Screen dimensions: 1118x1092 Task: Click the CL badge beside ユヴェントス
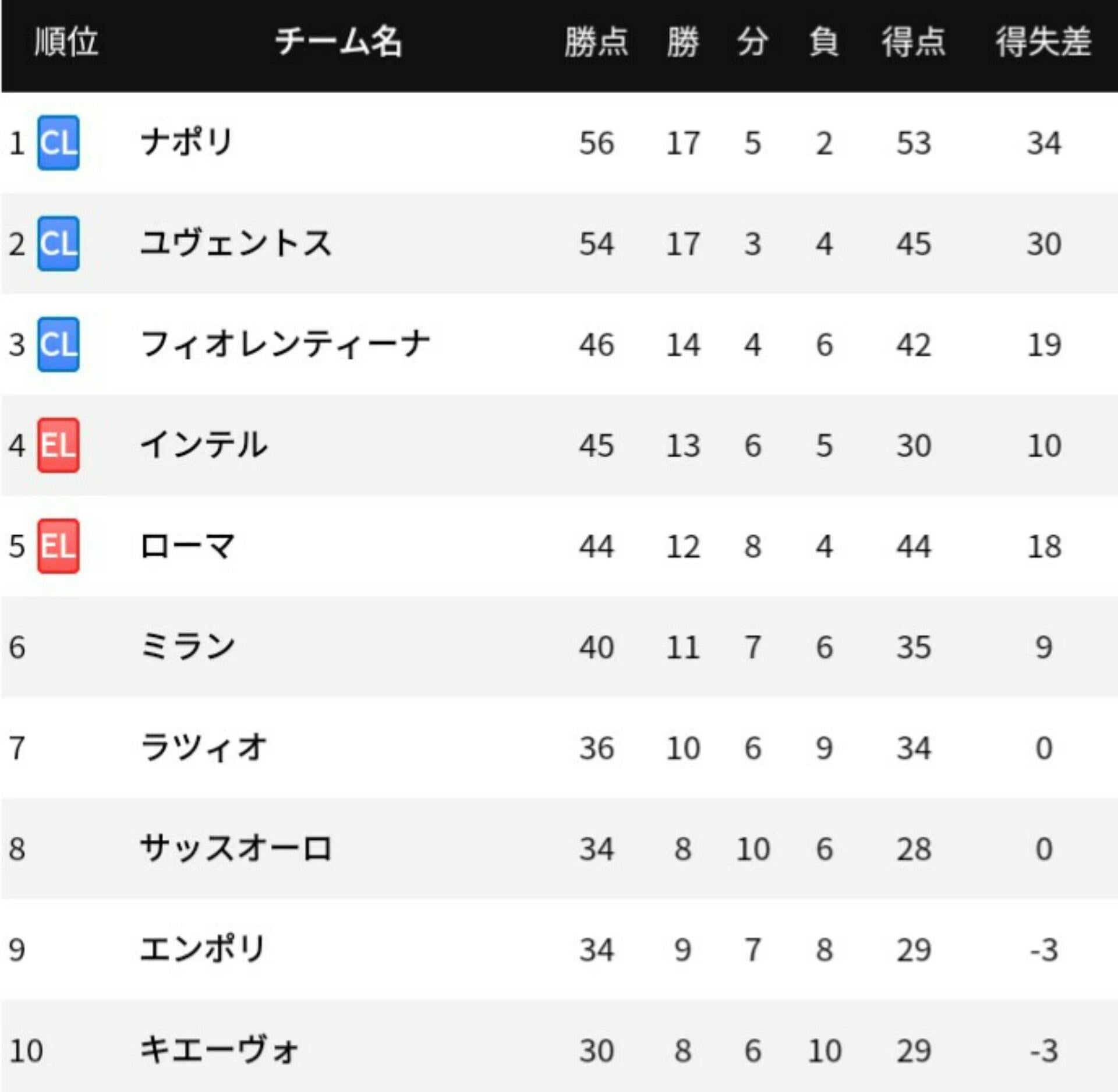click(58, 243)
